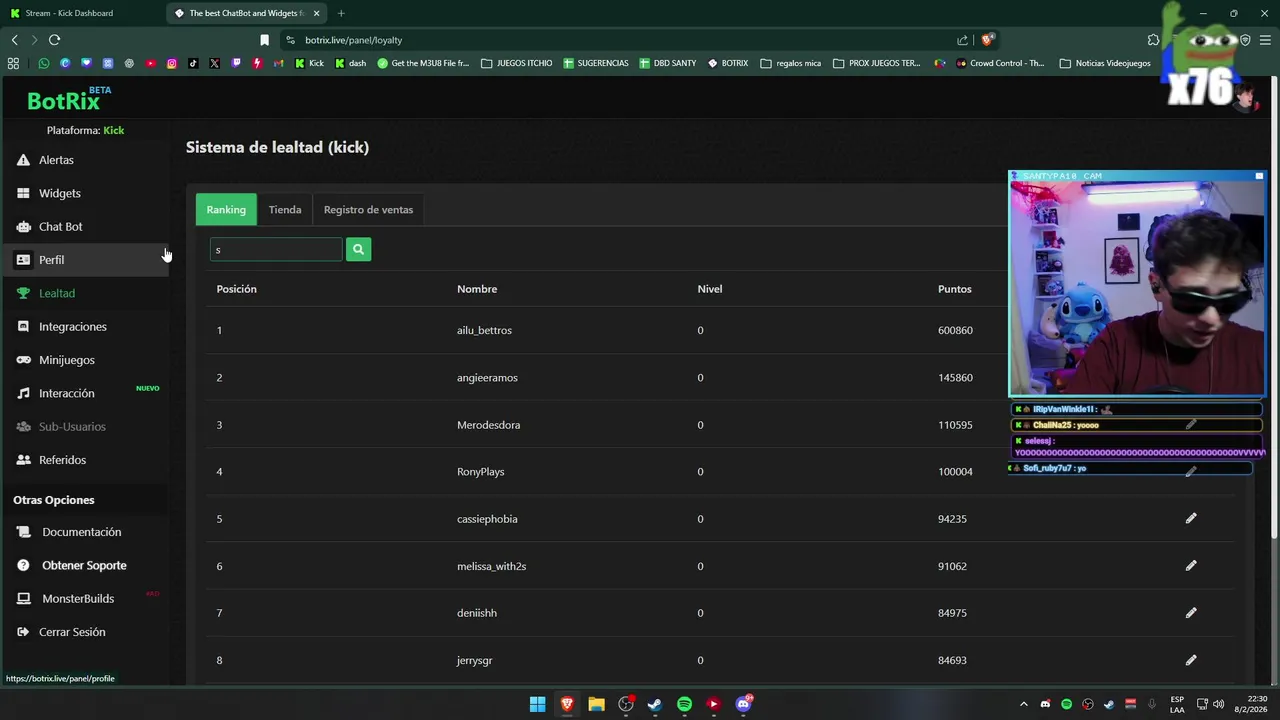
Task: Open the JUEGOS ITCHIO bookmark folder
Action: (517, 63)
